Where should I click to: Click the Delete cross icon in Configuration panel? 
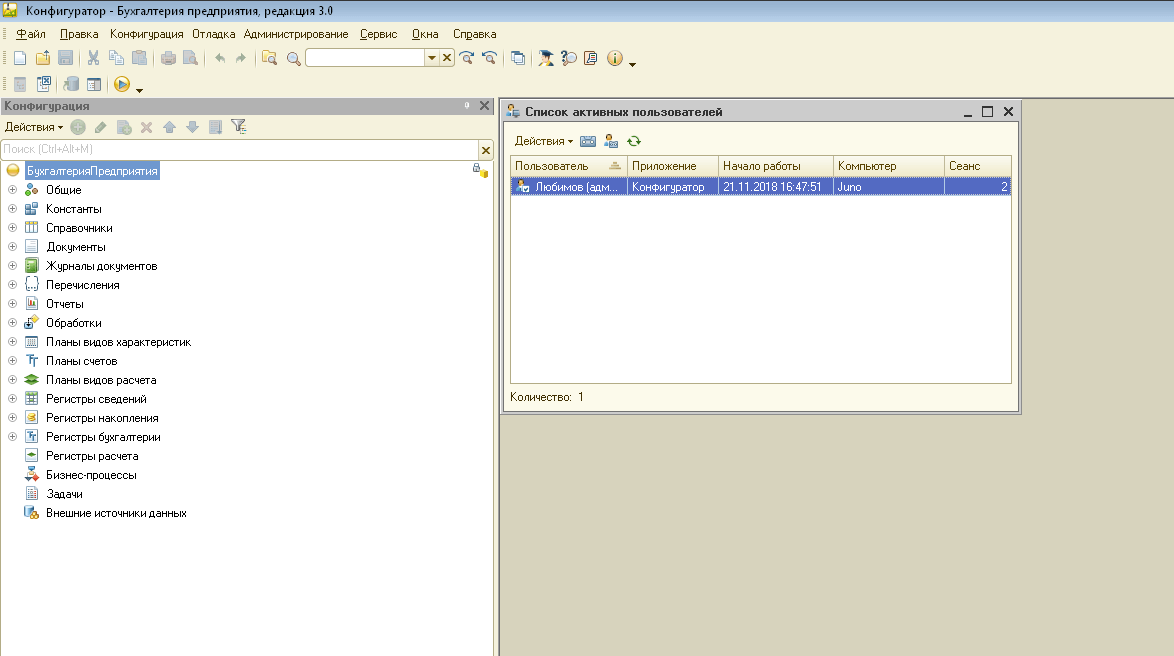click(x=147, y=127)
